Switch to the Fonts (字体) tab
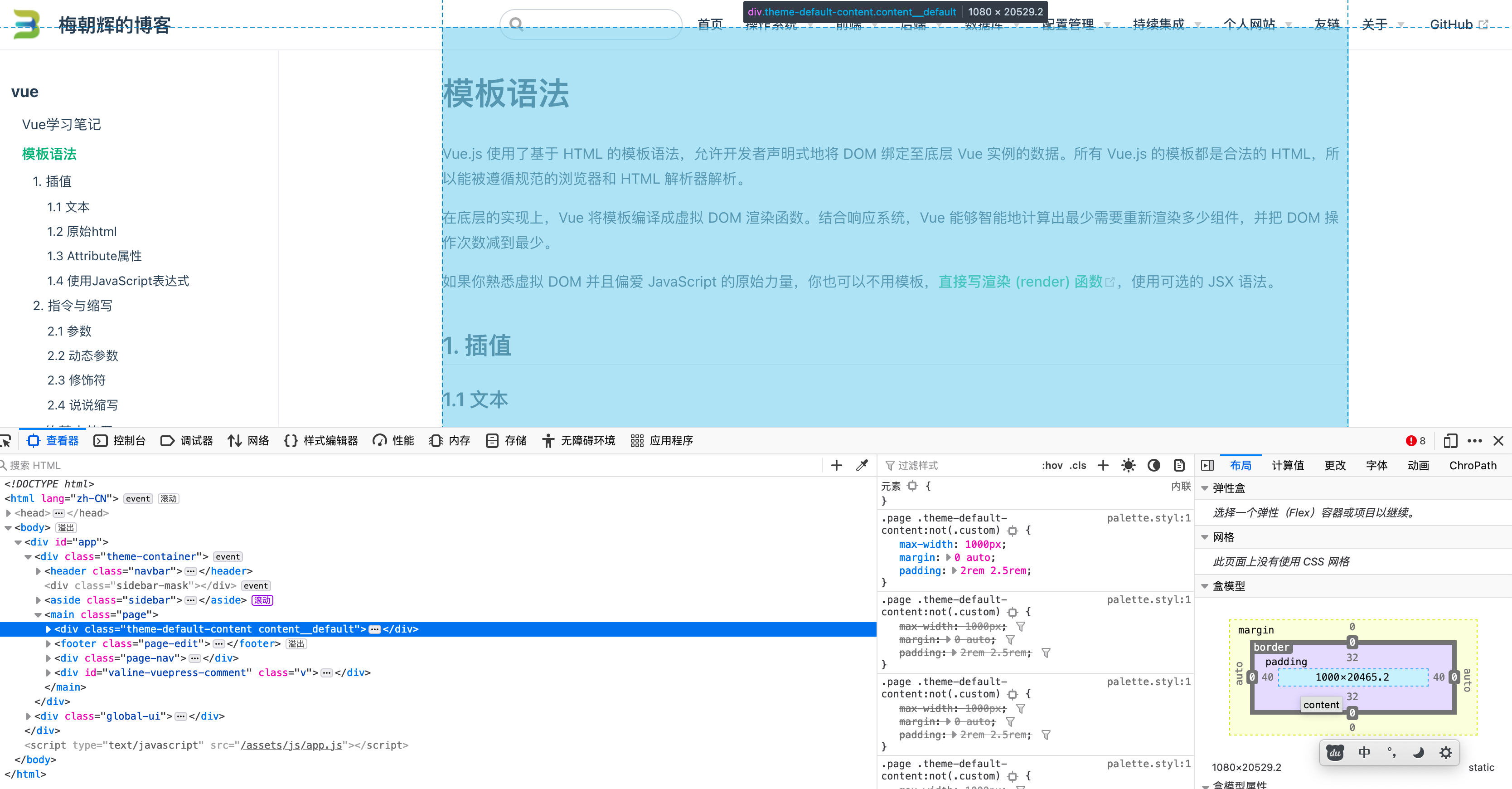Image resolution: width=1512 pixels, height=789 pixels. click(1376, 466)
